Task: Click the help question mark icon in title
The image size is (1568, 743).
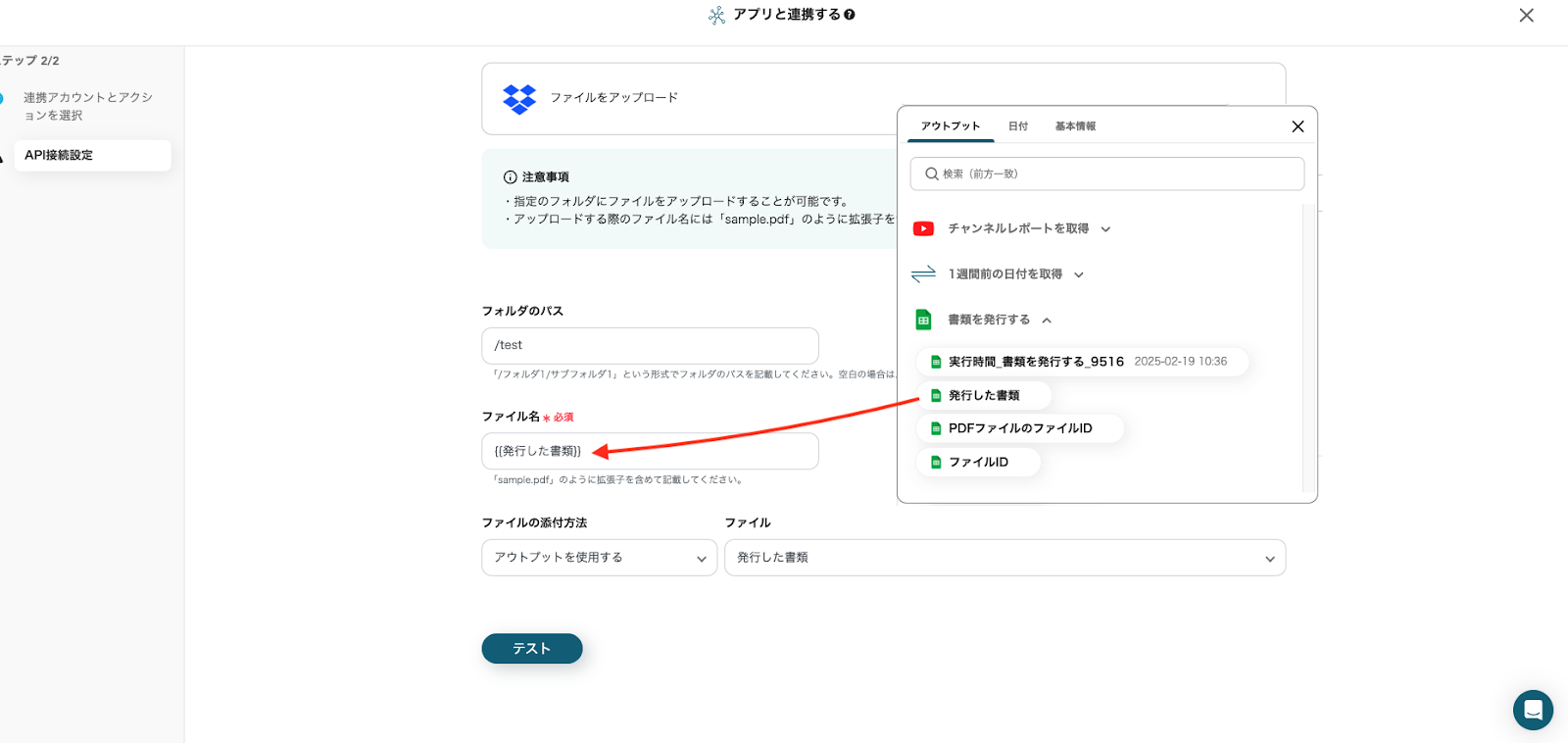Action: tap(850, 15)
